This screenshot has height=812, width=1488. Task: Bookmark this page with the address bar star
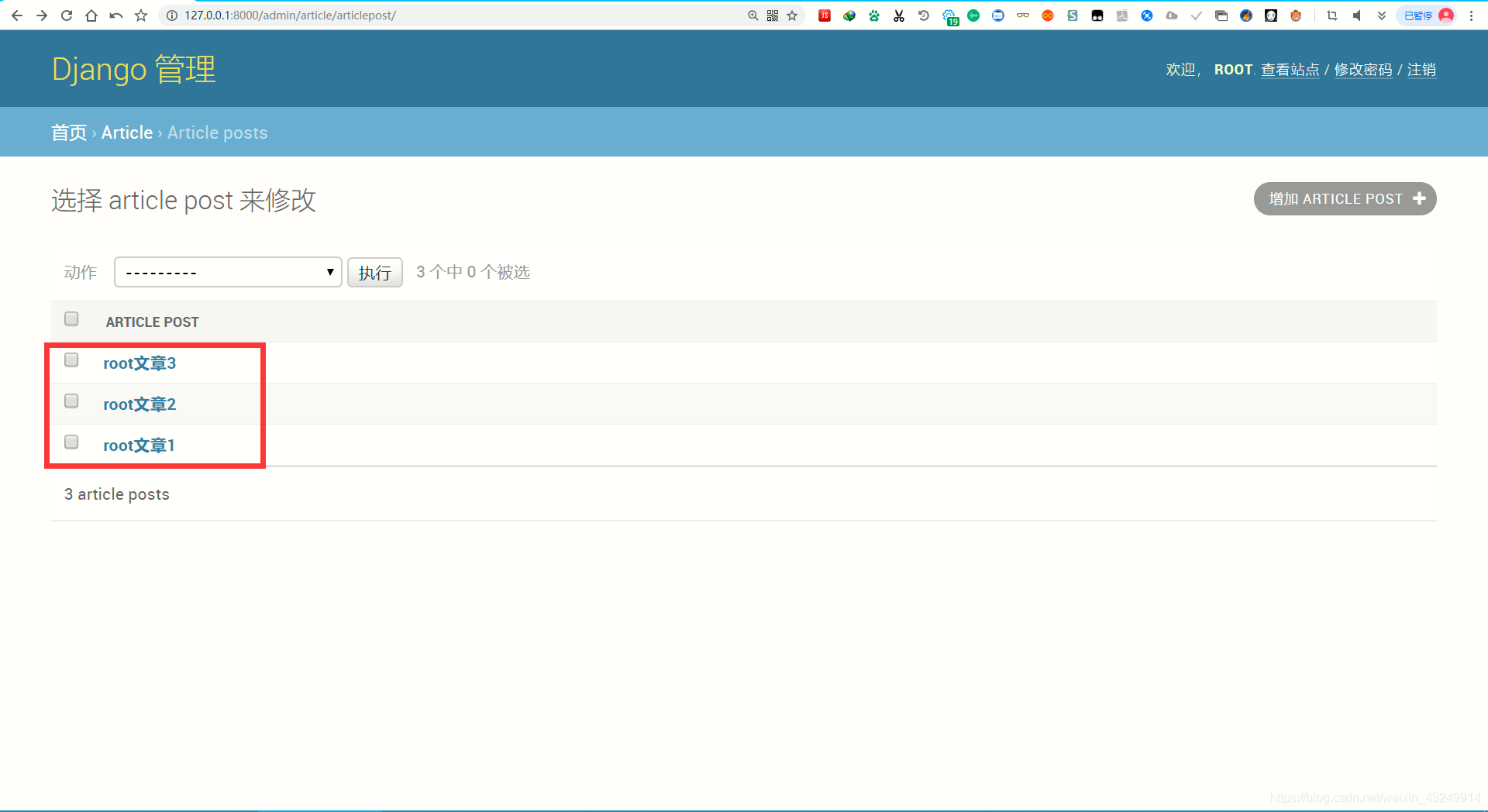[x=792, y=15]
